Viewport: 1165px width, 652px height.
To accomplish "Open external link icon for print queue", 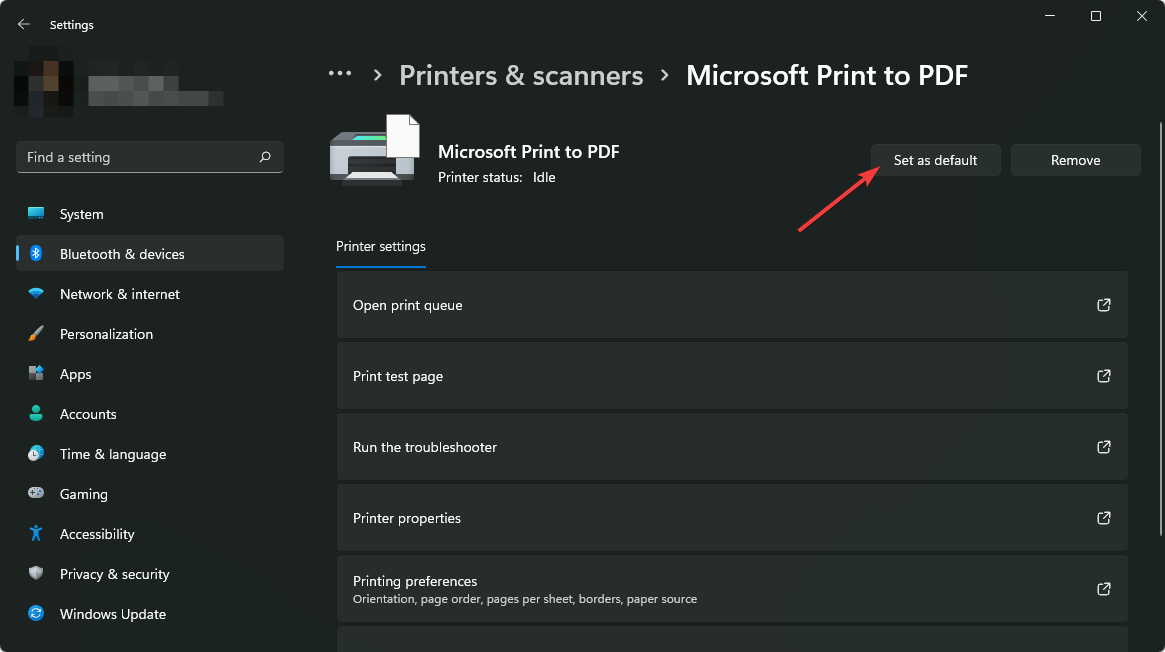I will point(1104,305).
